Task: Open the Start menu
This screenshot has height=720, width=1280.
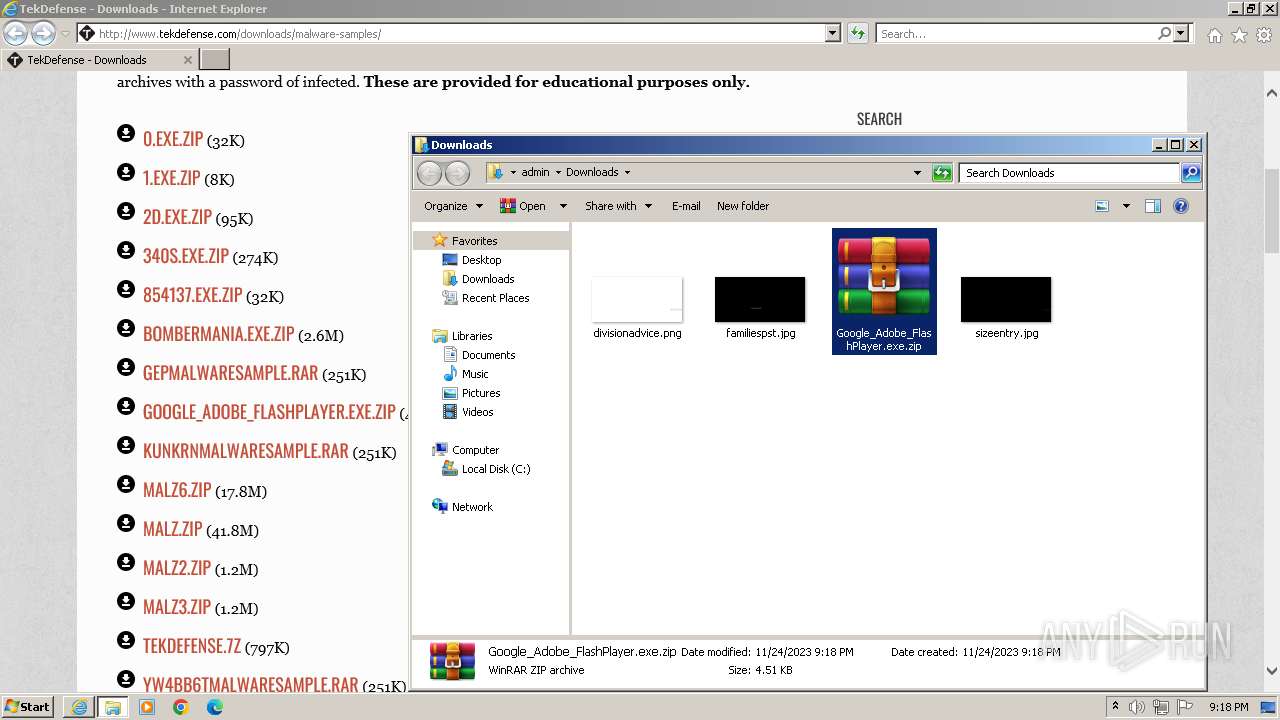Action: click(28, 707)
